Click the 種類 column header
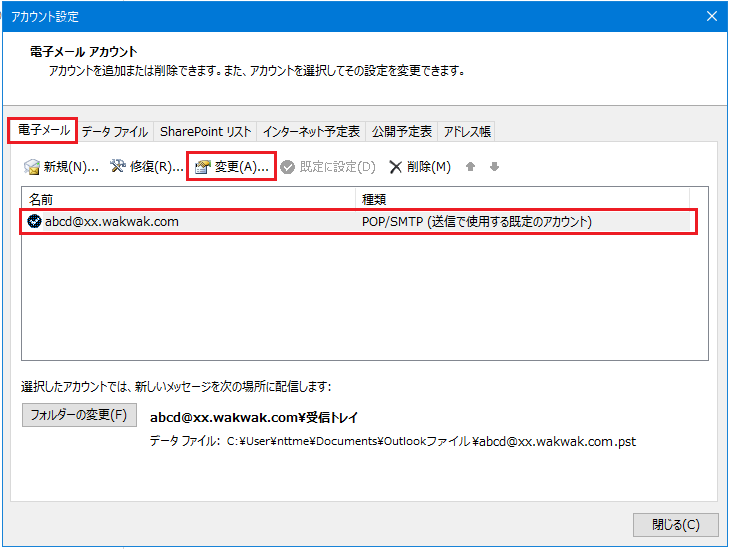Screen dimensions: 729x549 pyautogui.click(x=520, y=198)
